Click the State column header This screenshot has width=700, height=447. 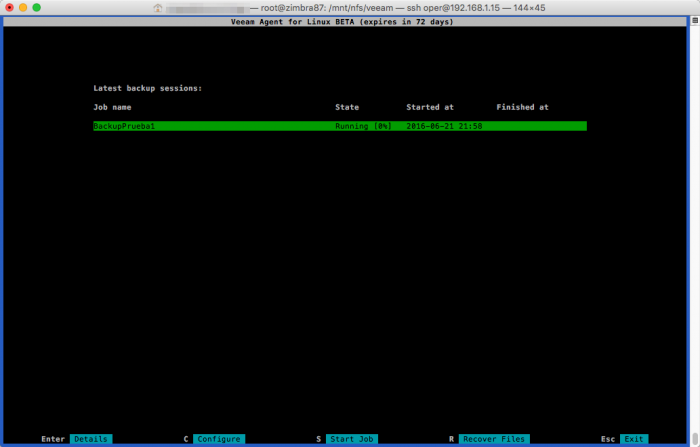tap(347, 107)
